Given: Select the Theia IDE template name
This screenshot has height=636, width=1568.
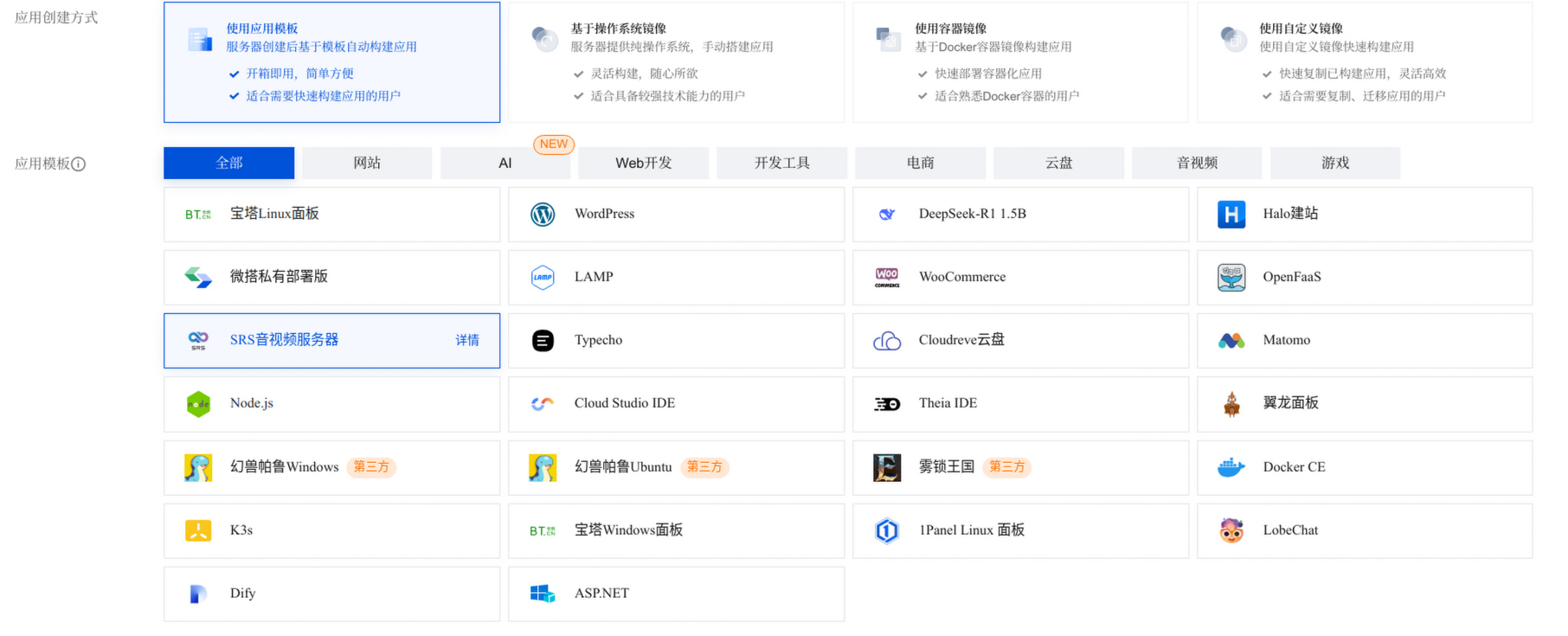Looking at the screenshot, I should [x=948, y=403].
